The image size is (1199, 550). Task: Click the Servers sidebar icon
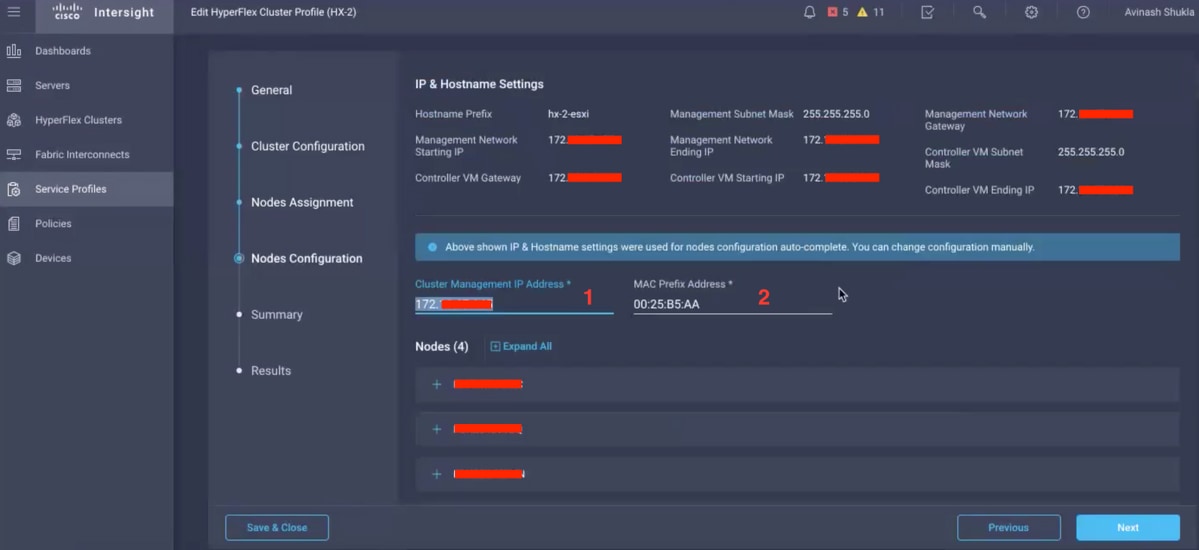tap(14, 86)
